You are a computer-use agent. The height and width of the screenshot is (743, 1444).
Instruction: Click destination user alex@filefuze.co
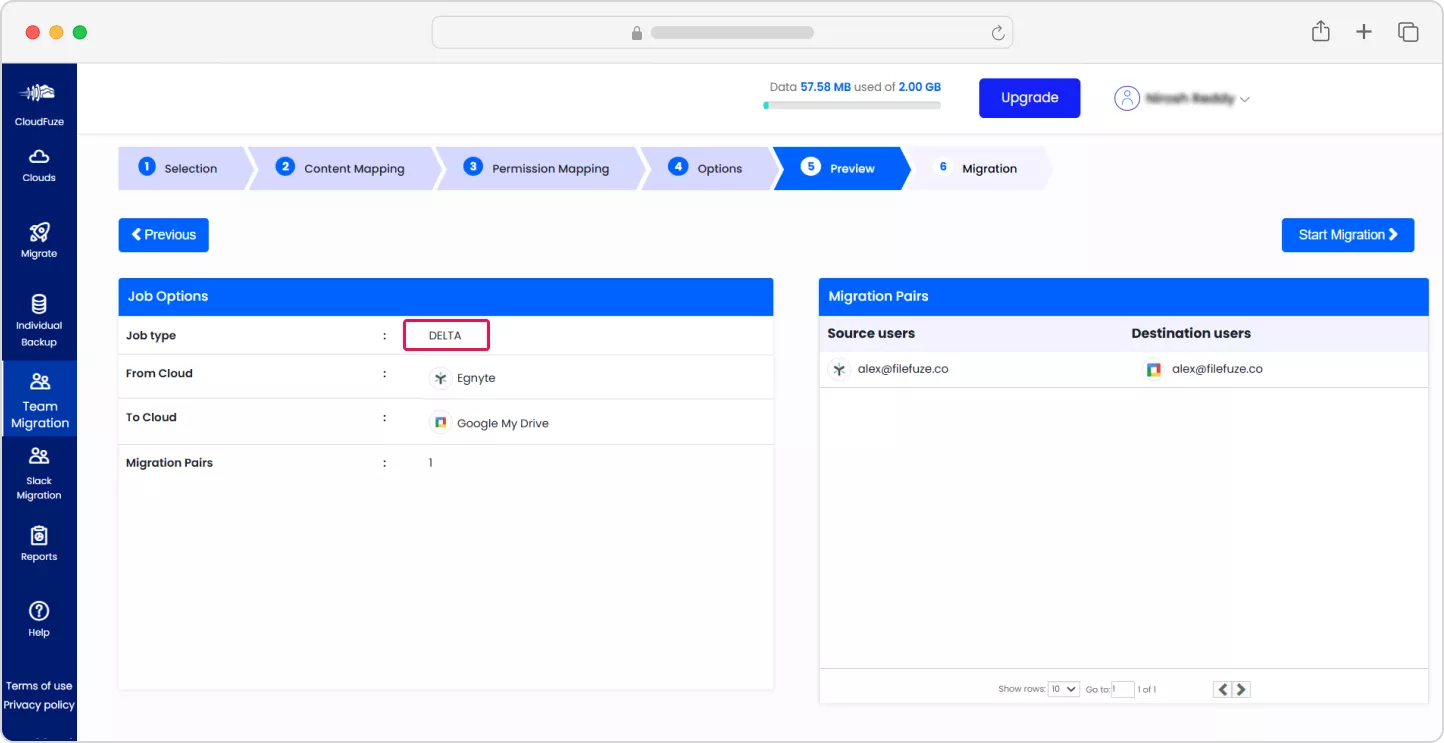point(1217,369)
